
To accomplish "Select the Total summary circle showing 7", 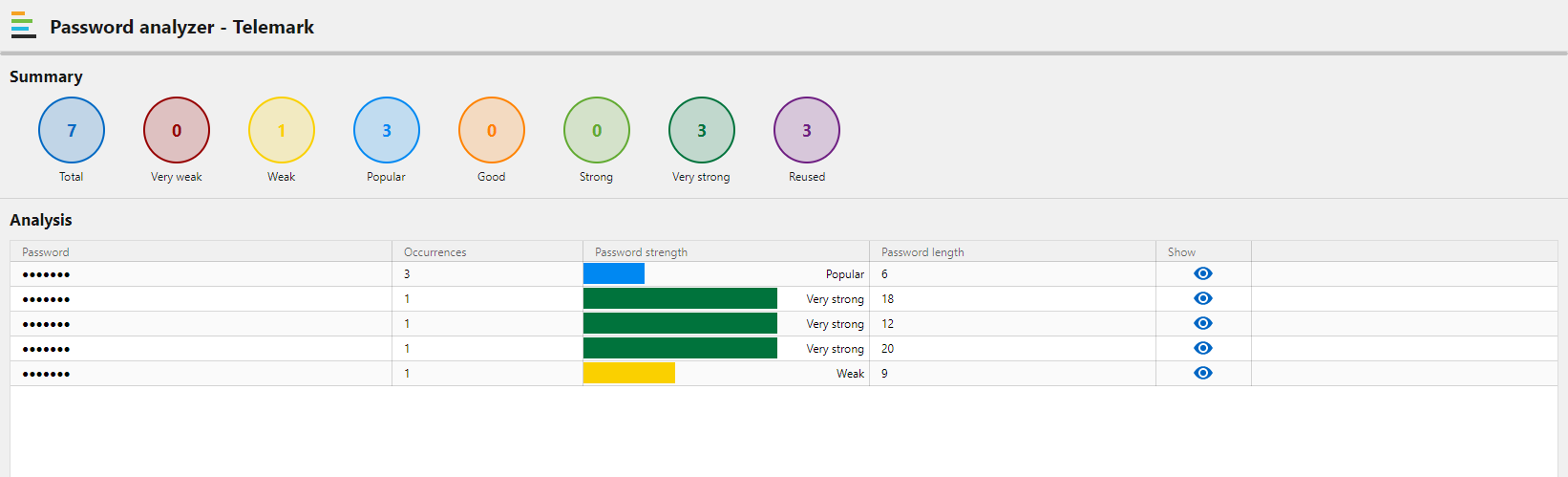I will pos(72,130).
